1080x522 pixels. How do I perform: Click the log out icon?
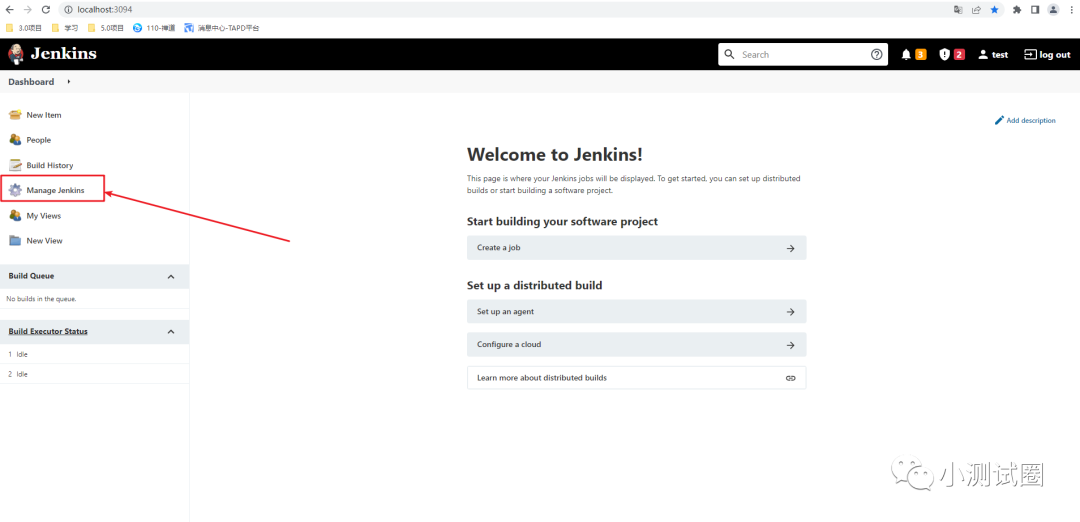[x=1030, y=54]
